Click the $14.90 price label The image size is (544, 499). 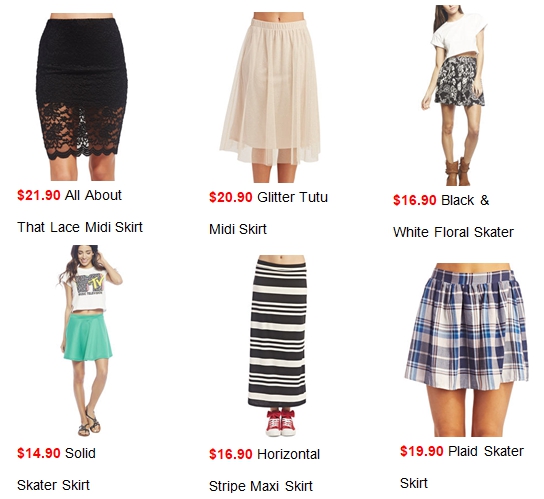coord(39,453)
